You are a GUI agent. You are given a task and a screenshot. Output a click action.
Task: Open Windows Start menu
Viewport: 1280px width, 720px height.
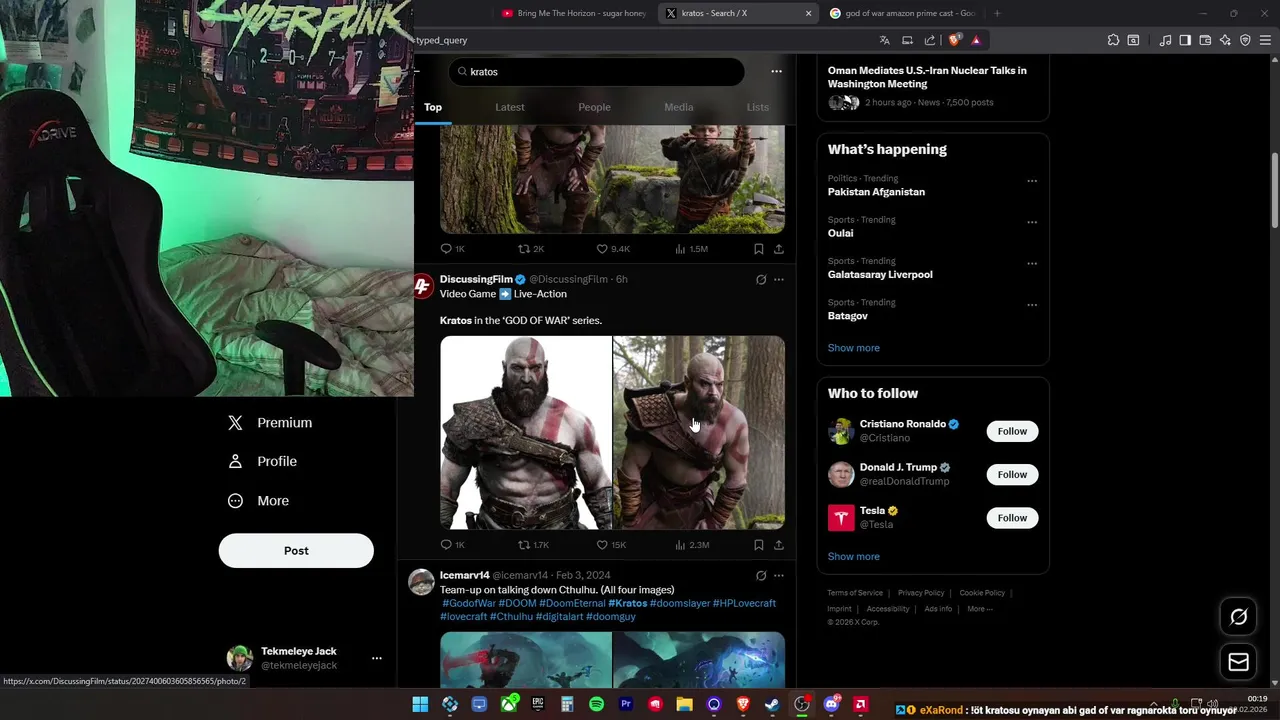point(420,705)
